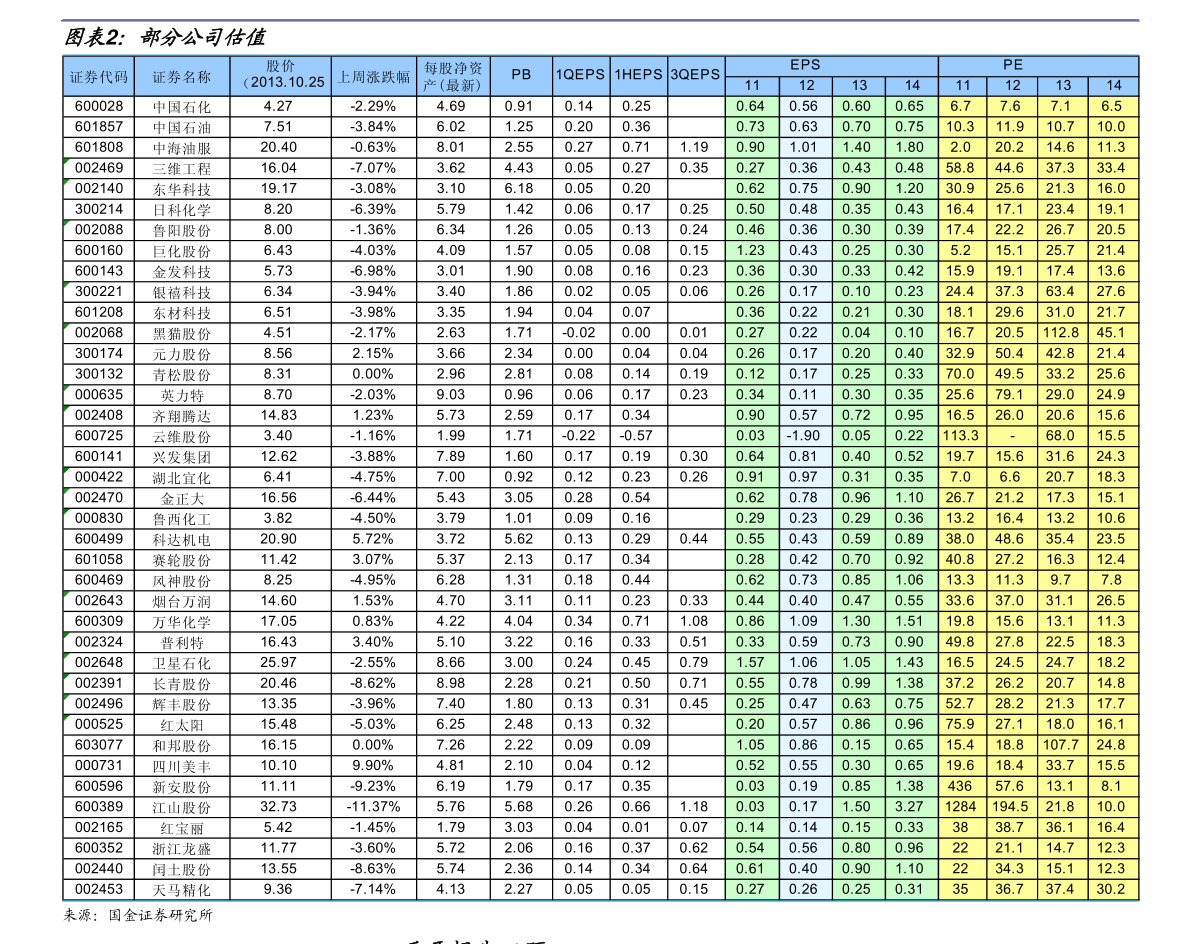
Task: Select the company name 英力特
Action: coord(181,395)
